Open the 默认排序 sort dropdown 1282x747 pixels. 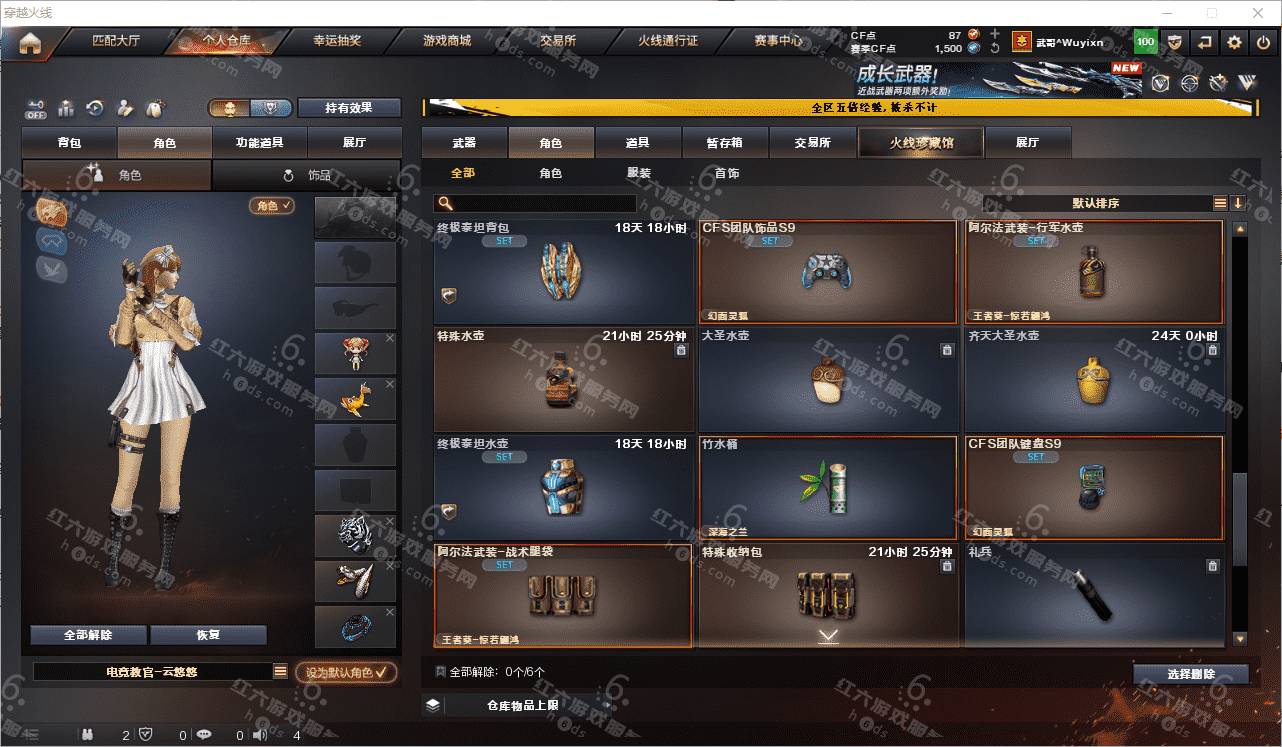coord(1096,203)
